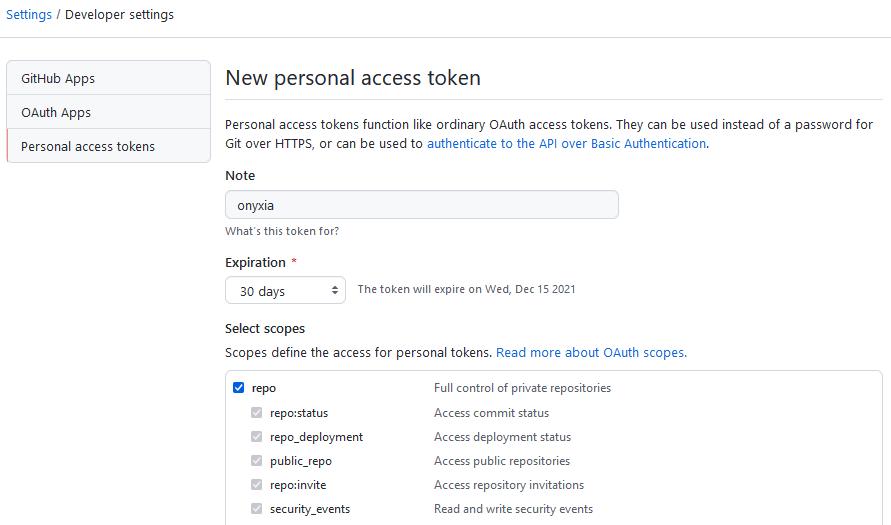The width and height of the screenshot is (891, 525).
Task: Toggle the repo_deployment checkbox
Action: [256, 437]
